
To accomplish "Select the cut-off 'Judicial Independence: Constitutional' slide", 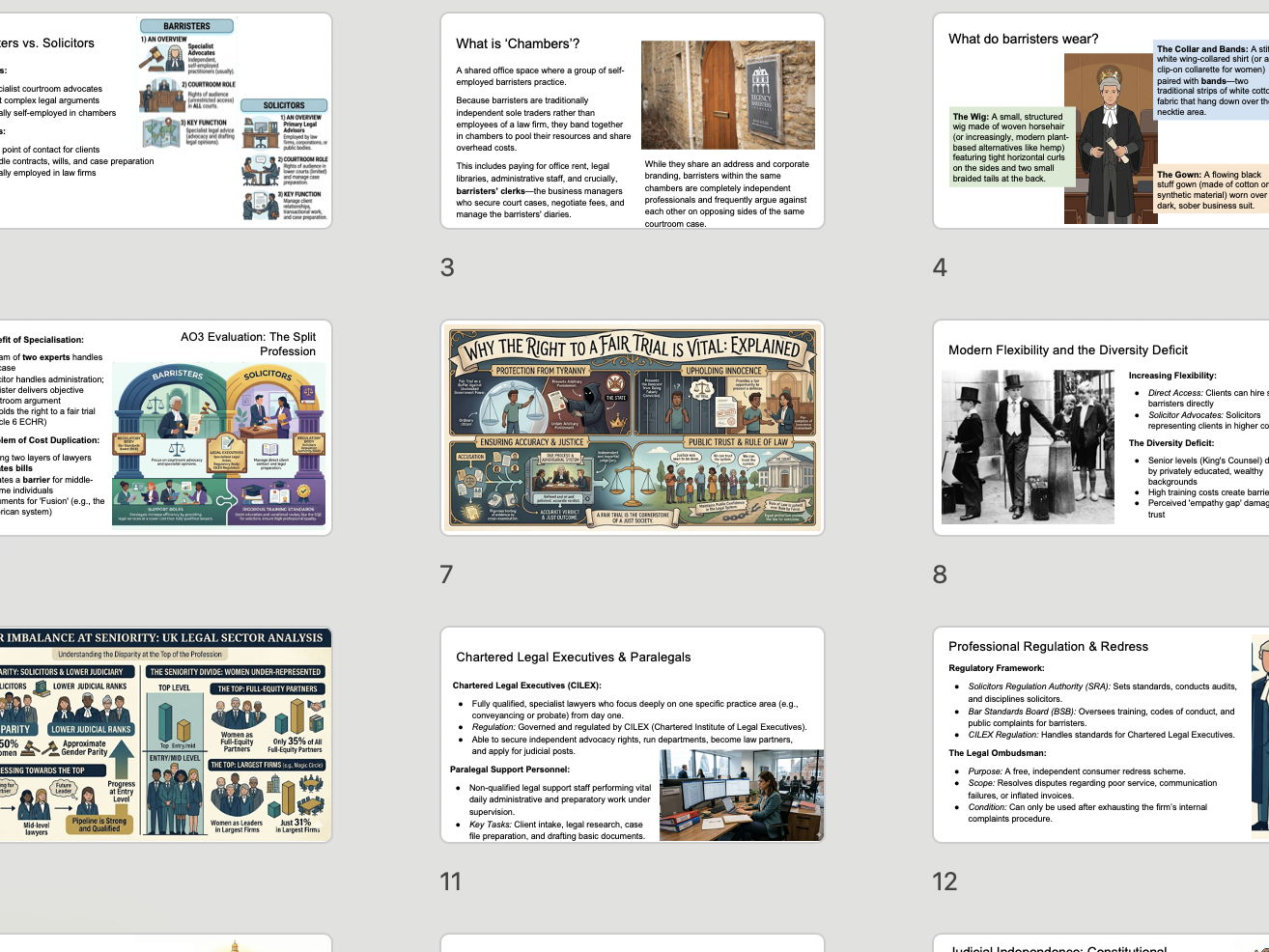I will (x=1101, y=943).
